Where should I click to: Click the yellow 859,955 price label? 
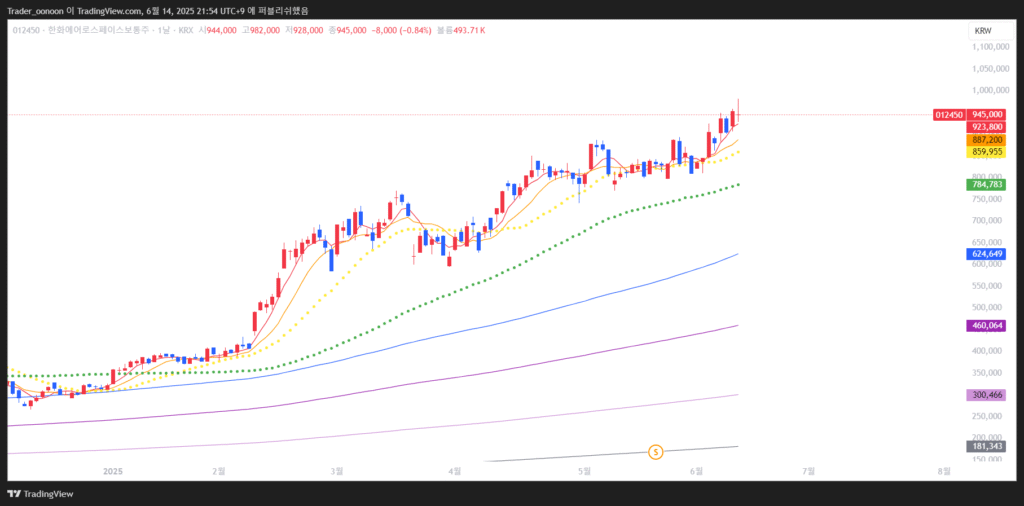pos(987,152)
